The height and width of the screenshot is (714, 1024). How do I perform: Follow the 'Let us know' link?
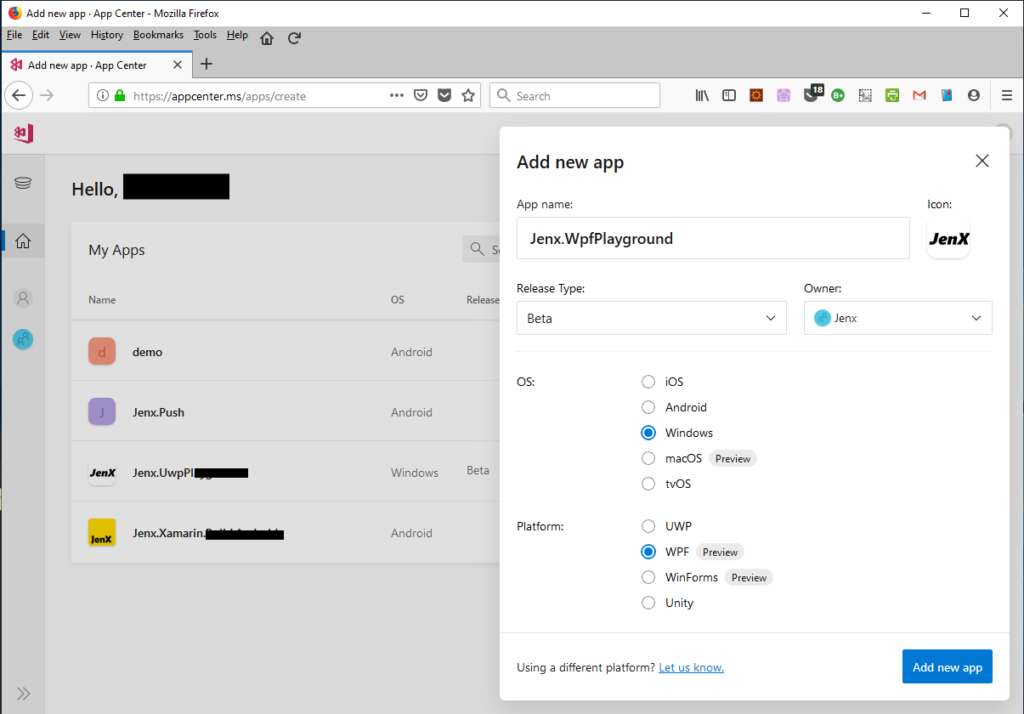pos(691,667)
